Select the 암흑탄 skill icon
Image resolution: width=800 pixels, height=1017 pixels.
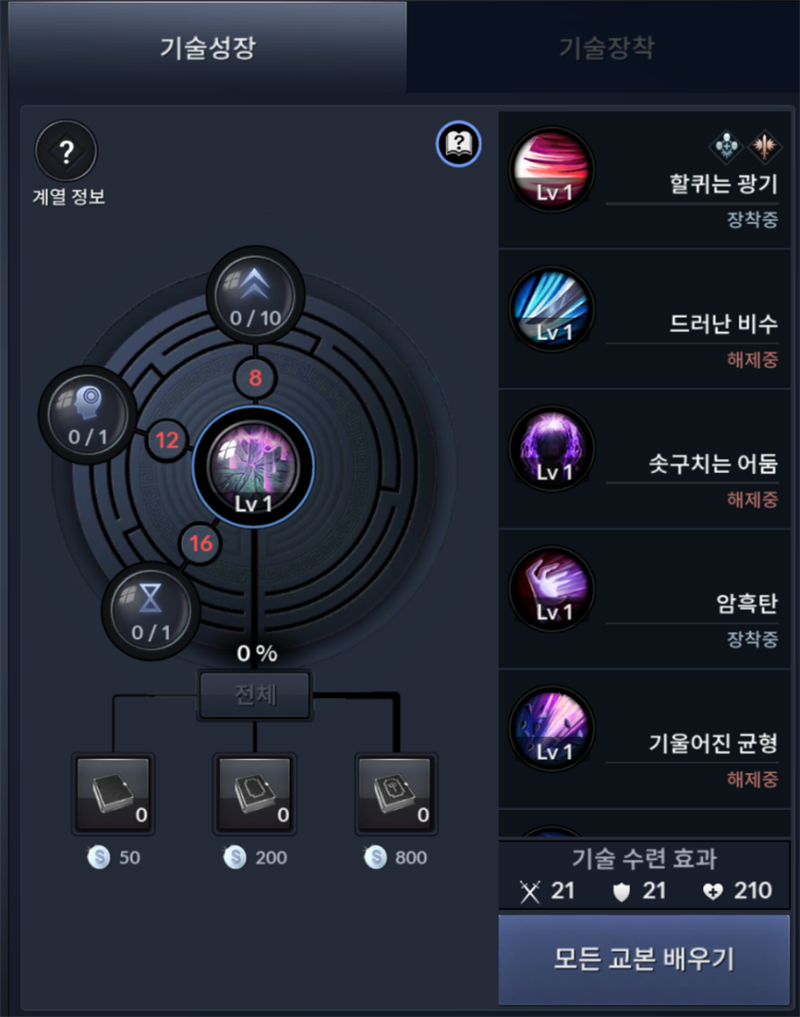[552, 589]
